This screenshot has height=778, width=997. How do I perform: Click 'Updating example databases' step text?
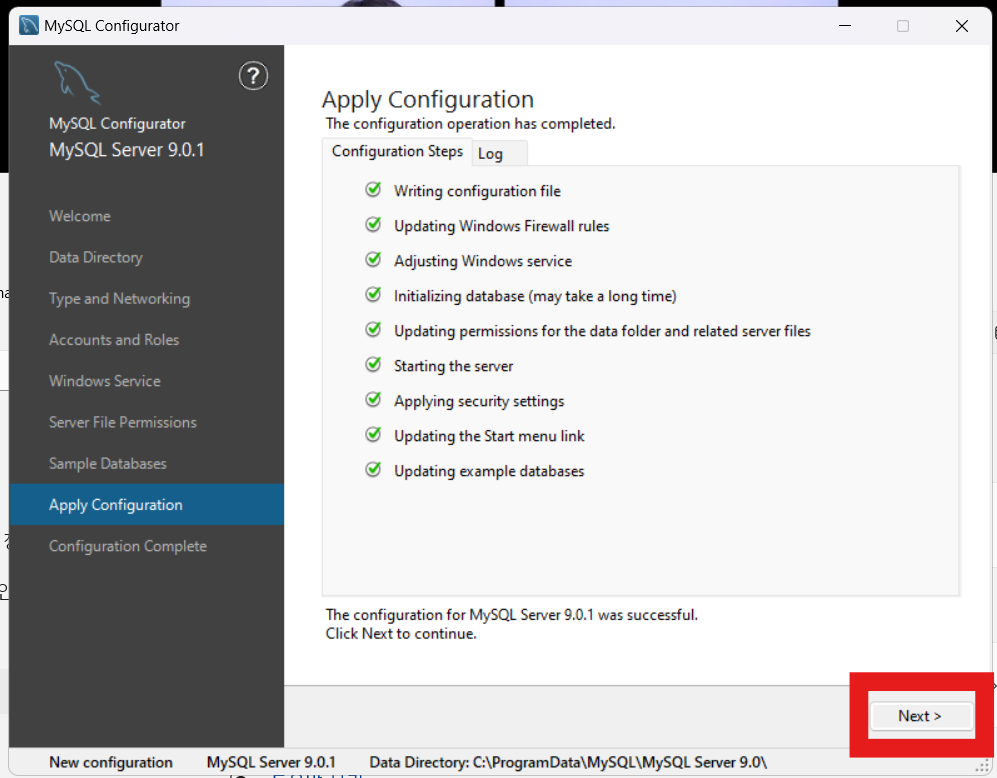[489, 471]
